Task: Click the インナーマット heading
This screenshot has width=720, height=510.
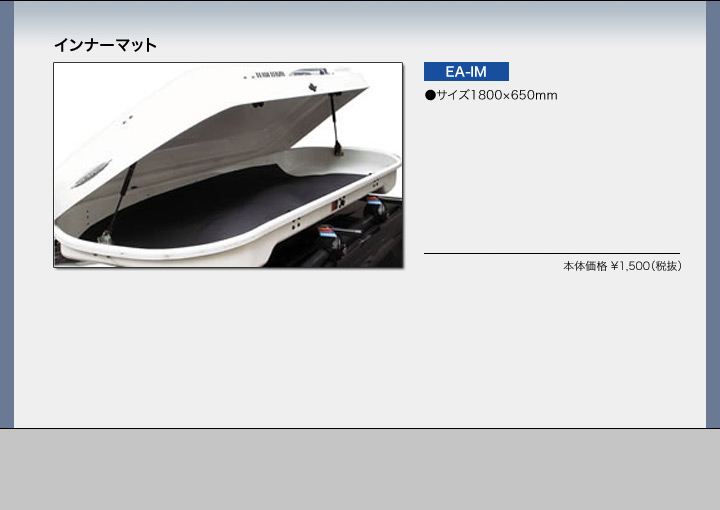Action: click(x=106, y=45)
